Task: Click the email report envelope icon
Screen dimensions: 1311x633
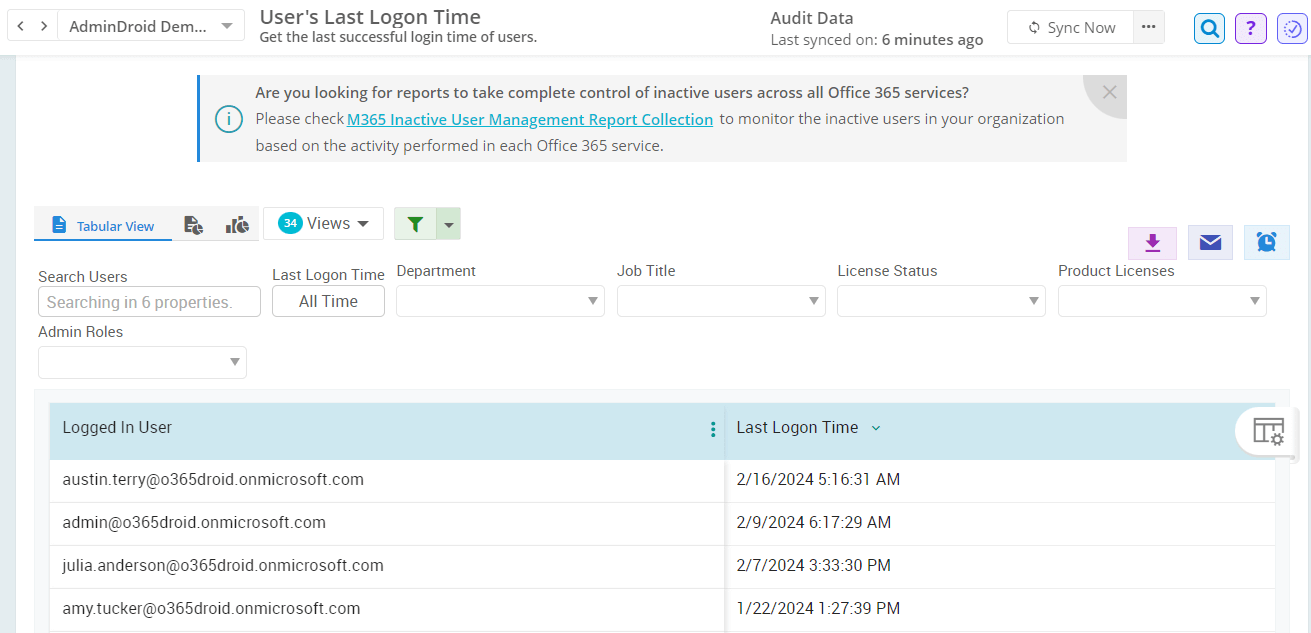Action: pos(1210,243)
